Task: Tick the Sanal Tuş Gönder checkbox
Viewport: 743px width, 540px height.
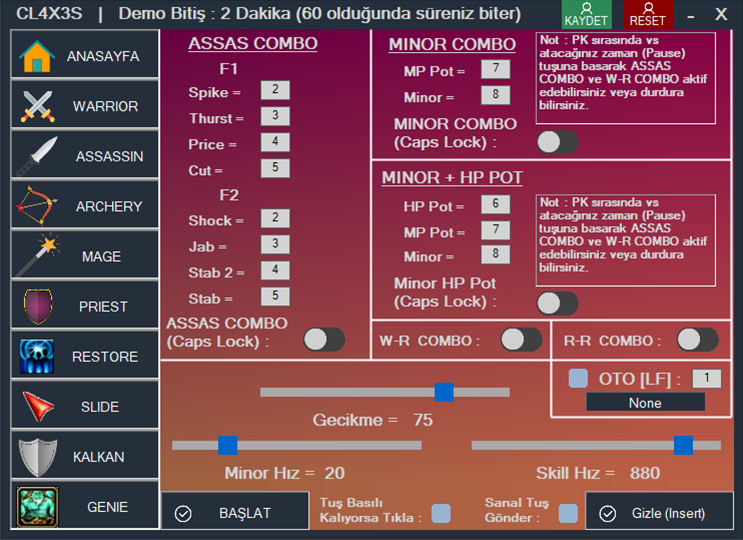Action: click(x=568, y=513)
